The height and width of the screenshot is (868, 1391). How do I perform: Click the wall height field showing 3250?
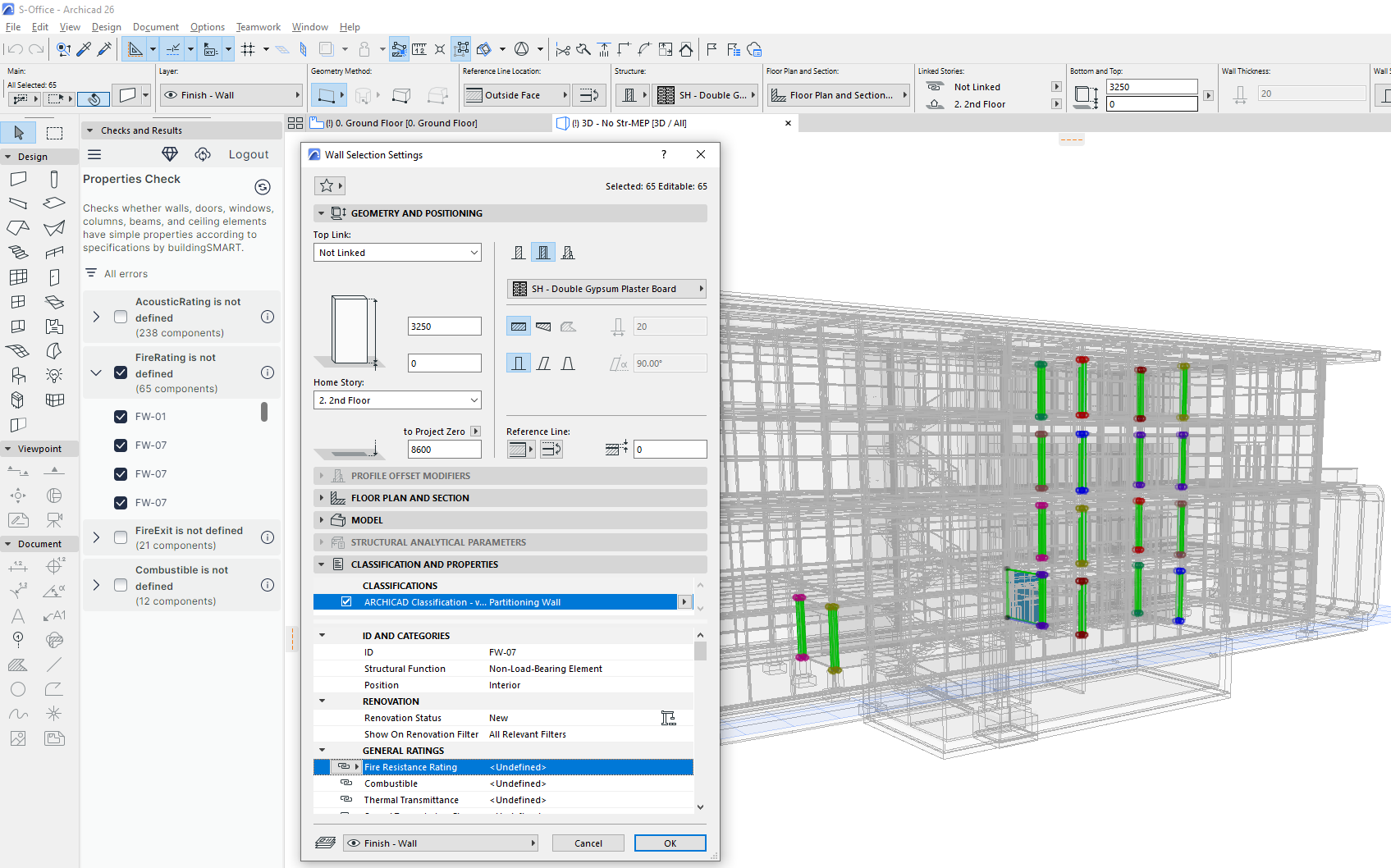(x=444, y=327)
